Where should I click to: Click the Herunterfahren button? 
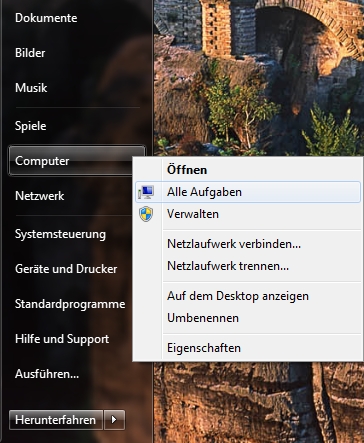click(x=56, y=420)
